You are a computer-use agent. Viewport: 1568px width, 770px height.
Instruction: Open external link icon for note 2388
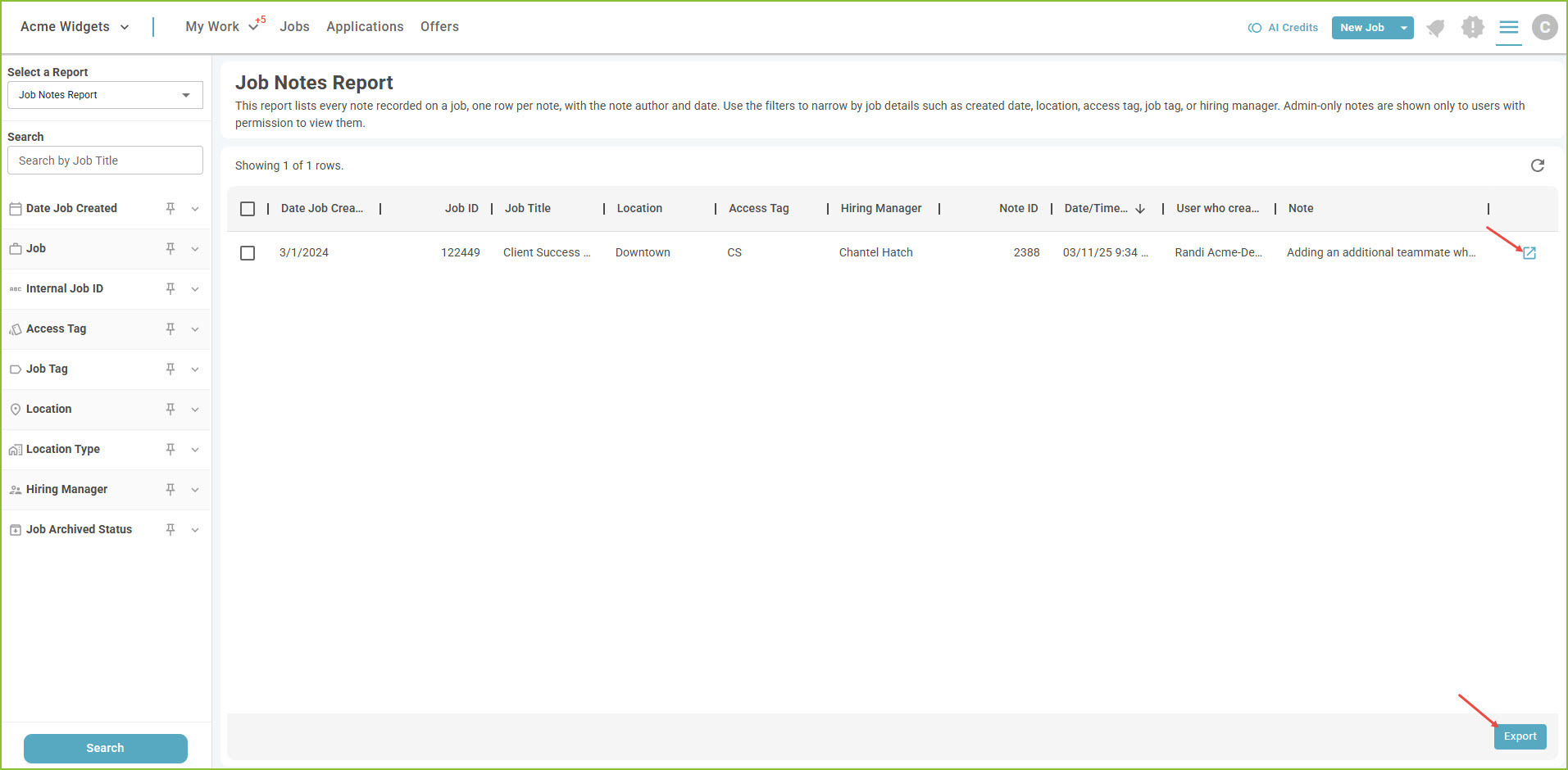pos(1529,253)
